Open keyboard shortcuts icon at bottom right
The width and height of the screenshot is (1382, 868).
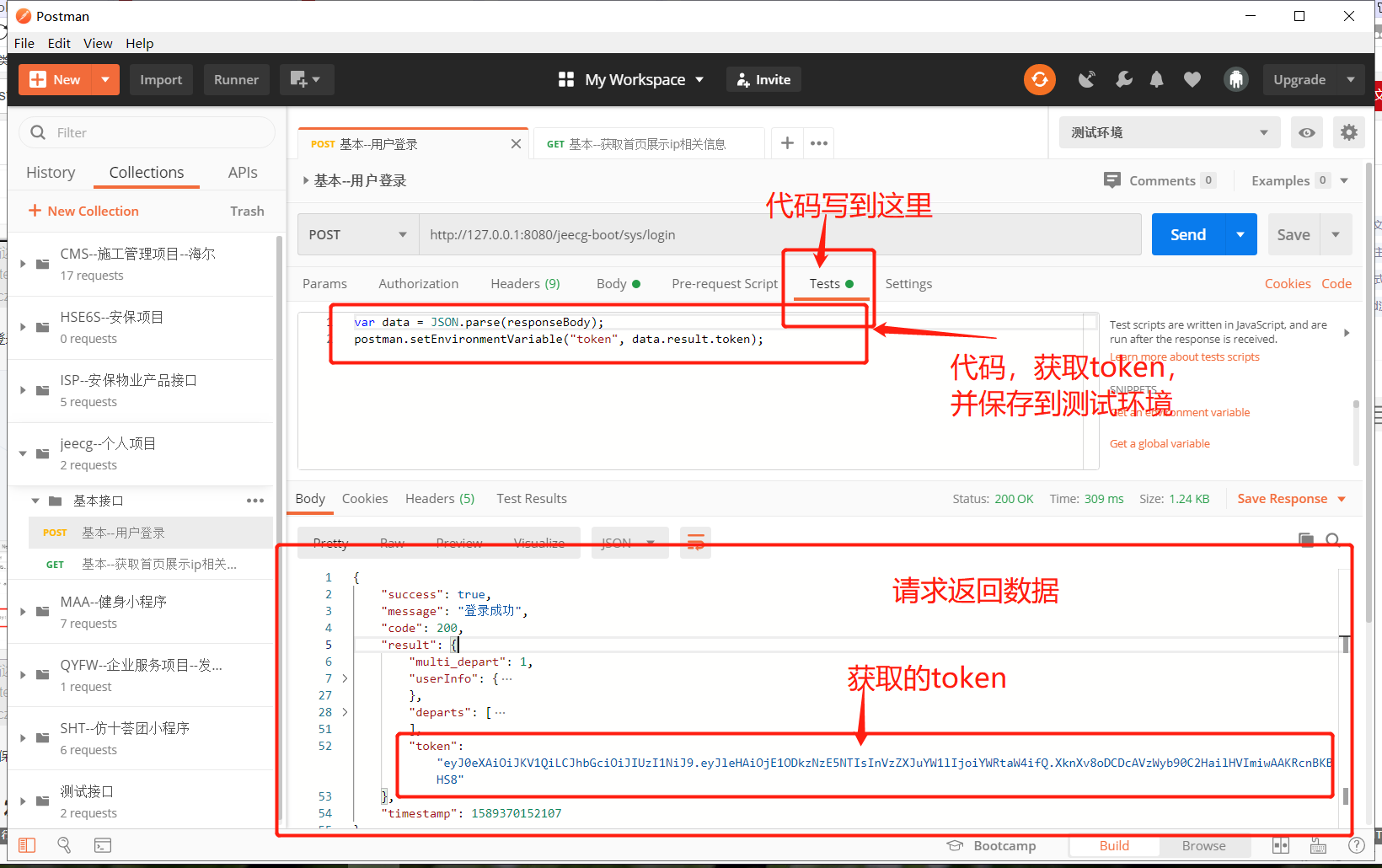(x=1317, y=845)
